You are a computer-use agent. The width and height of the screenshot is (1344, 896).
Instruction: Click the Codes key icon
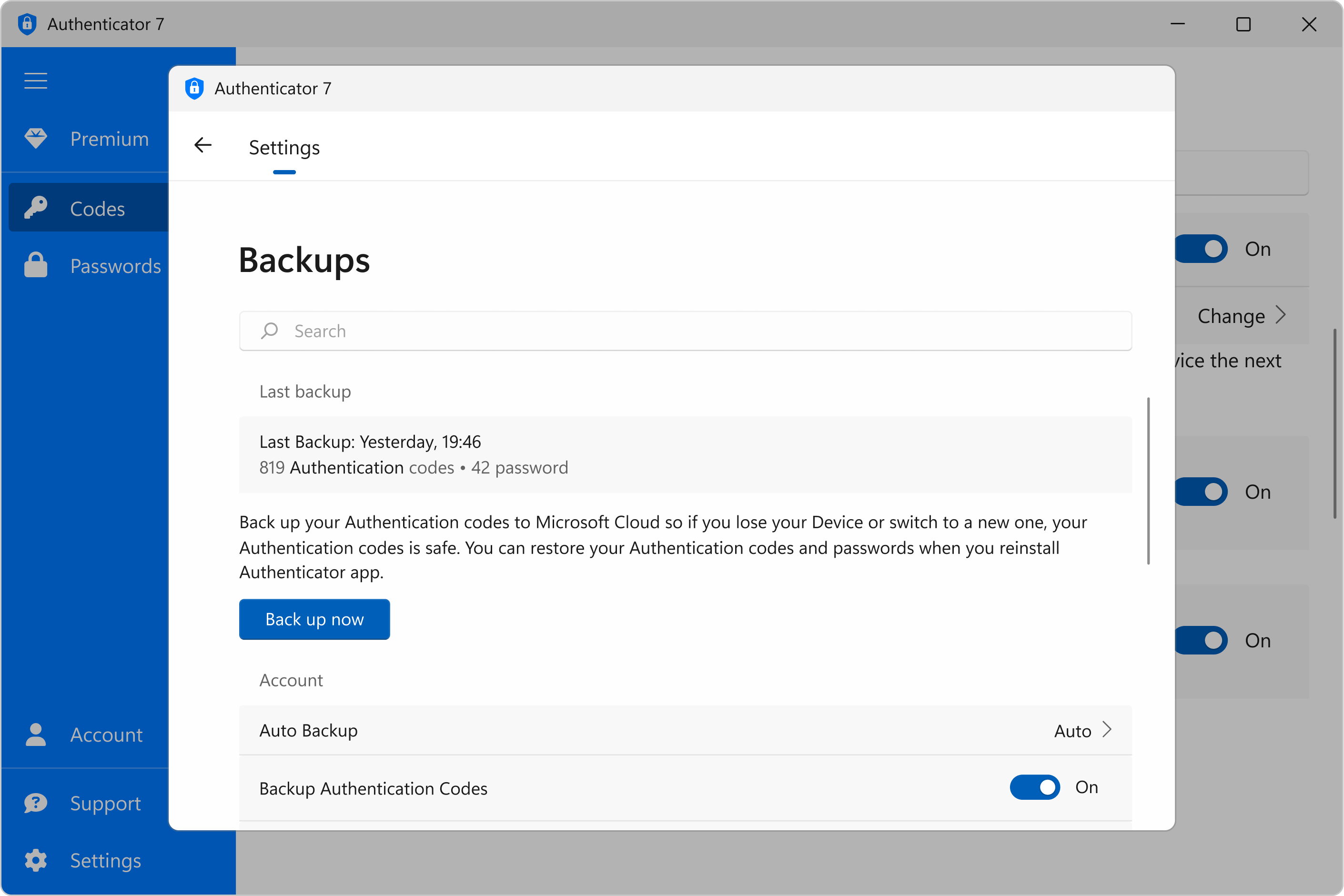35,208
